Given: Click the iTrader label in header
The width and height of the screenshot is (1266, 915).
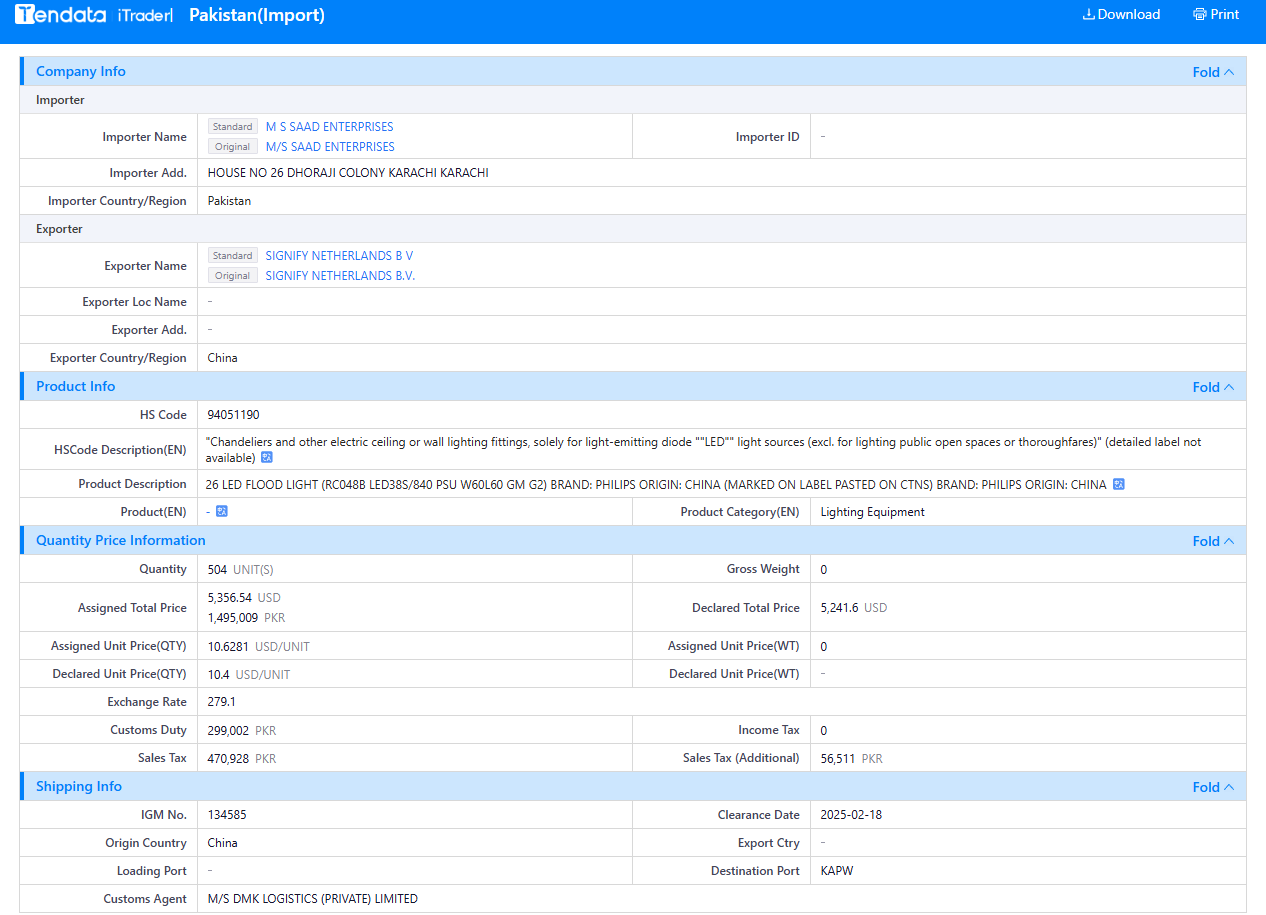Looking at the screenshot, I should tap(145, 15).
